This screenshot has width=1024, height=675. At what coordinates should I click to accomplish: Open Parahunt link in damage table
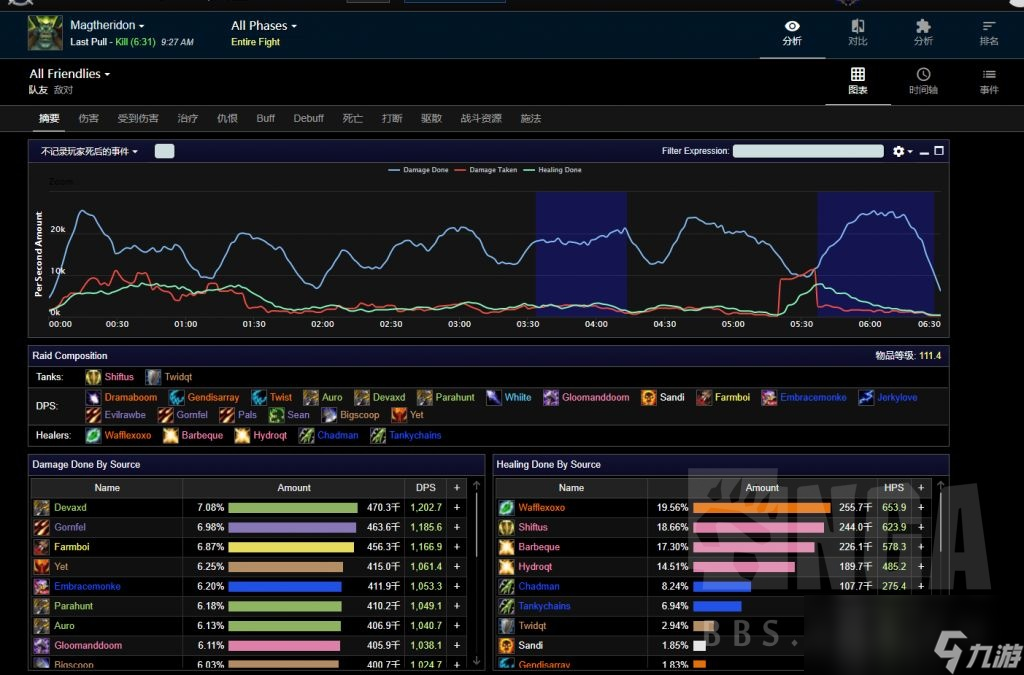(x=73, y=606)
